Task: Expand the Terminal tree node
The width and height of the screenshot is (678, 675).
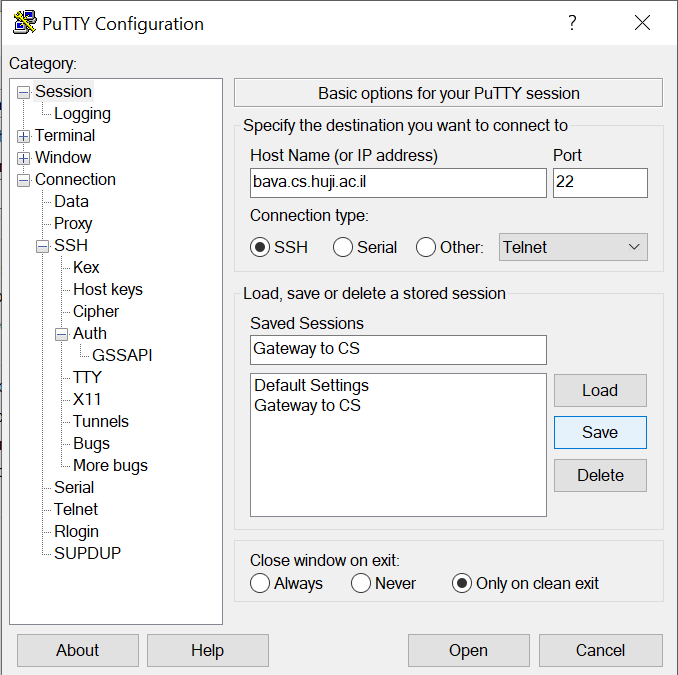Action: [24, 136]
